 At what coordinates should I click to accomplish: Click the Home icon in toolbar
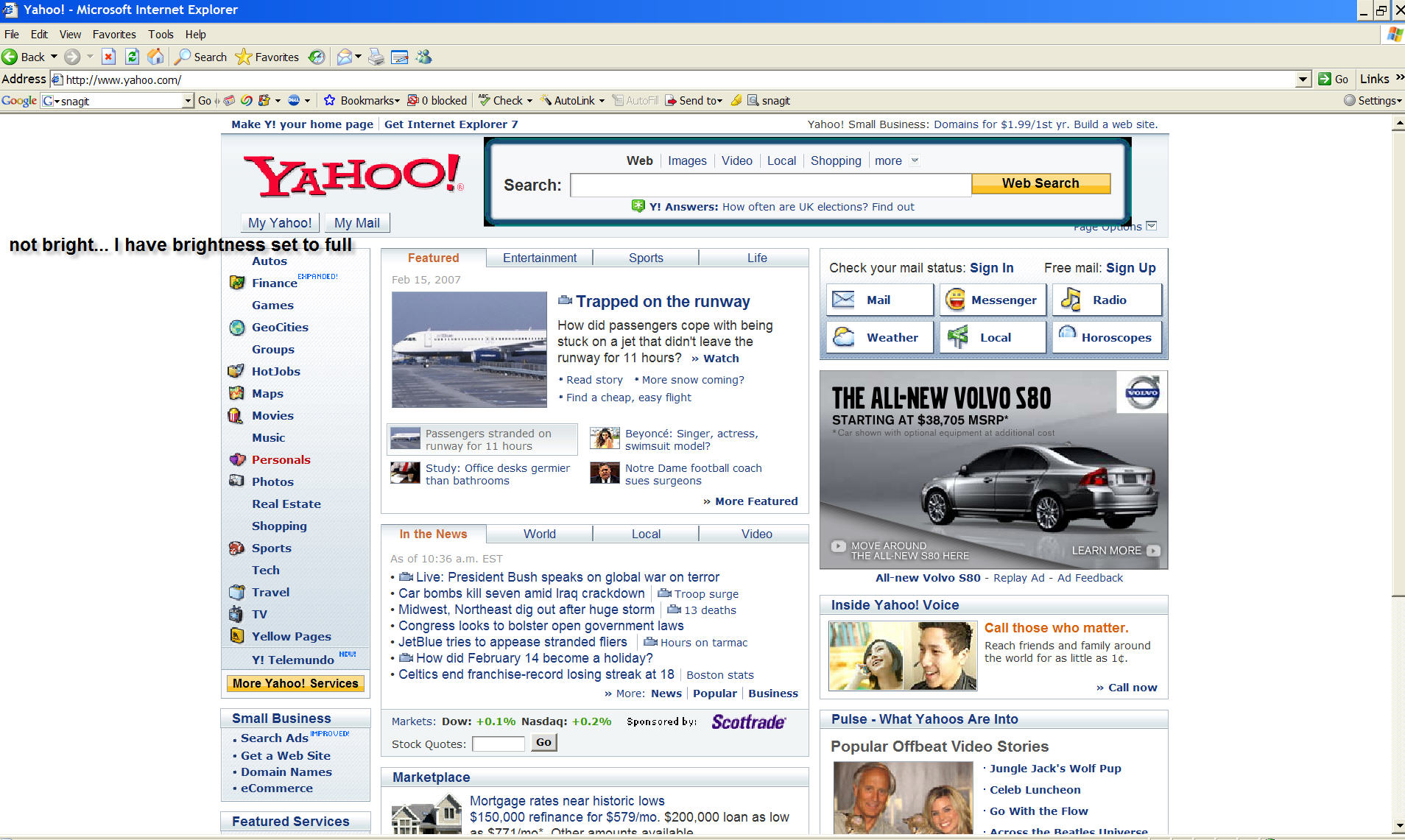155,57
